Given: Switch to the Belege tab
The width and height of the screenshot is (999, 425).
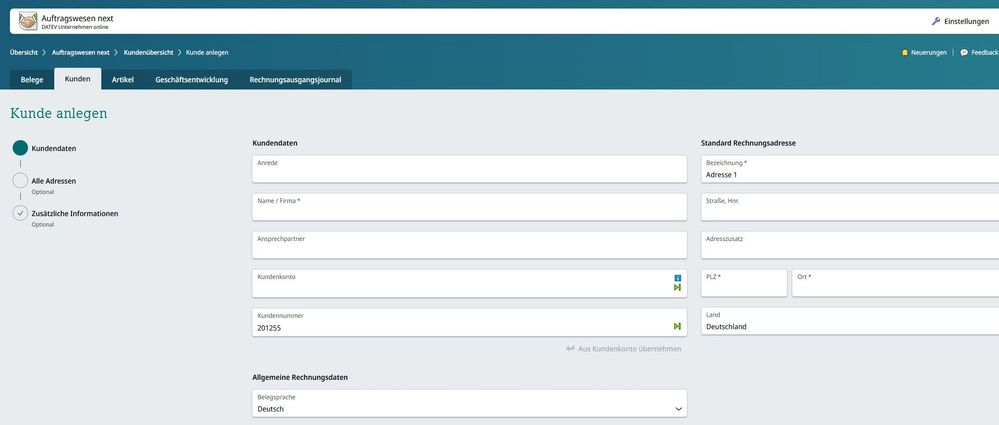Looking at the screenshot, I should point(32,79).
